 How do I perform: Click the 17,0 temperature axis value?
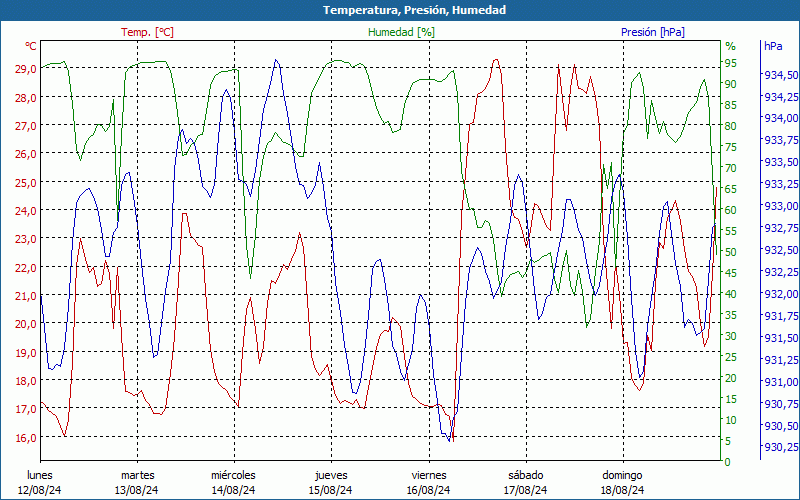click(26, 409)
